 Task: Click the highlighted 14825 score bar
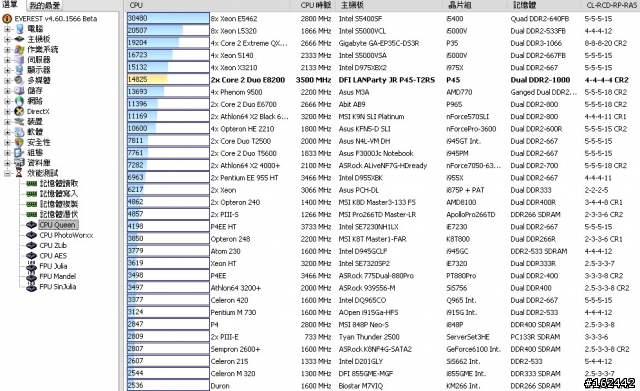(x=168, y=80)
